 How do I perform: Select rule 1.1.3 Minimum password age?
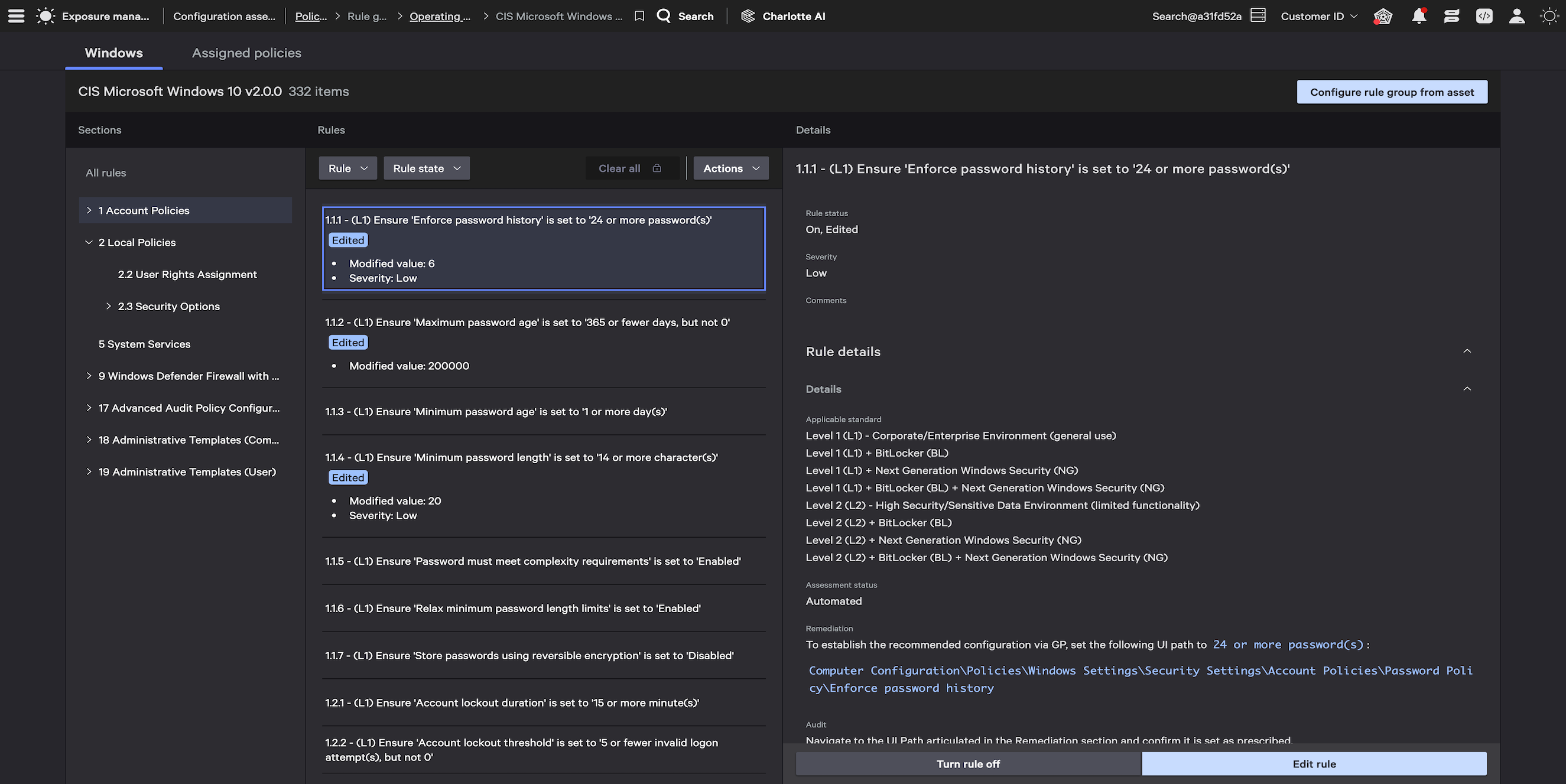click(544, 411)
